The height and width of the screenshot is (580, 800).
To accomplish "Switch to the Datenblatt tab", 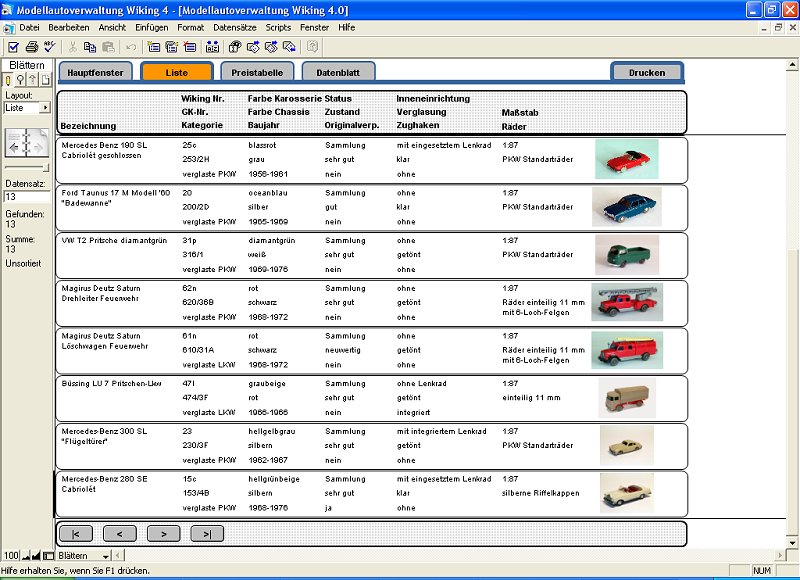I will (338, 72).
